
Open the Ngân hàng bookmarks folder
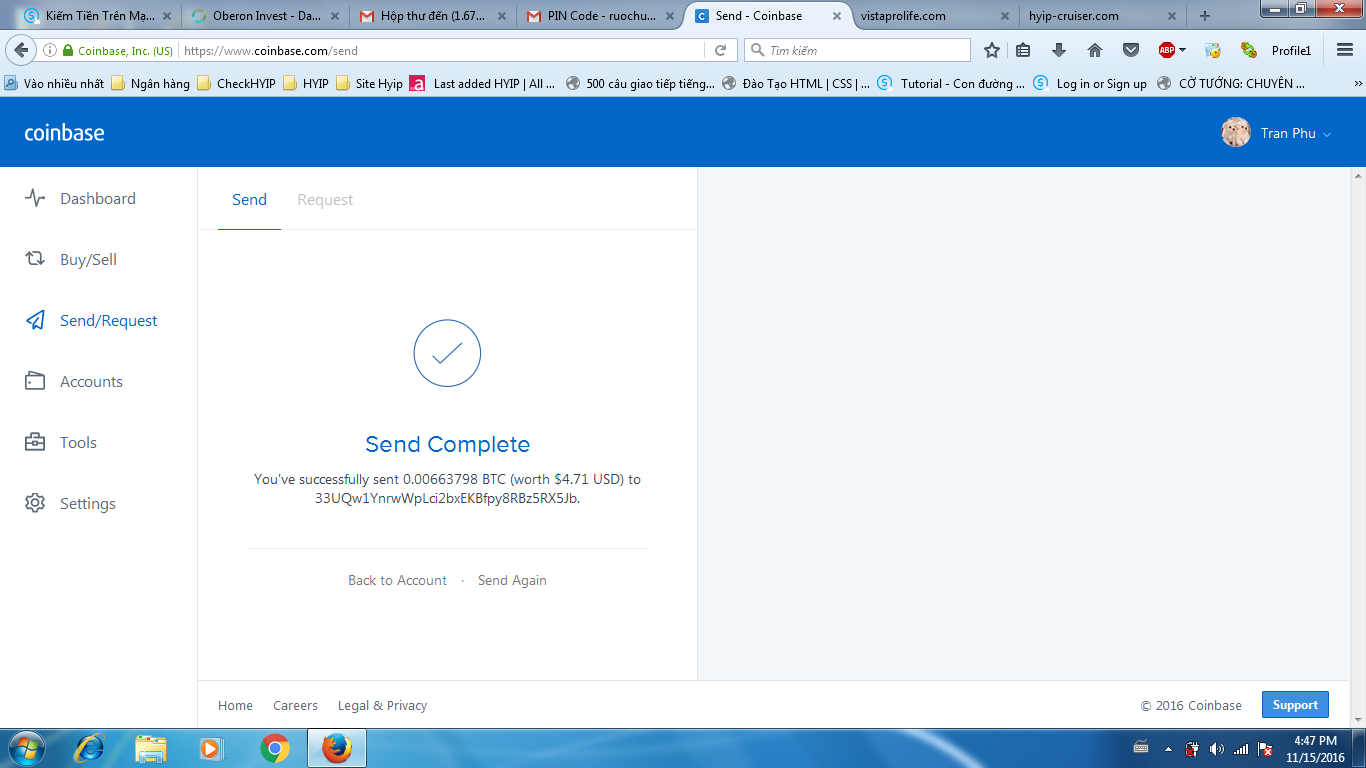click(x=151, y=84)
